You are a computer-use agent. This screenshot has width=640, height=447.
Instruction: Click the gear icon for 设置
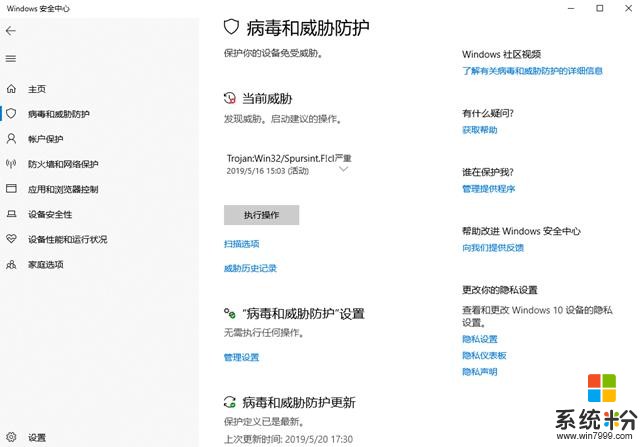pos(11,437)
